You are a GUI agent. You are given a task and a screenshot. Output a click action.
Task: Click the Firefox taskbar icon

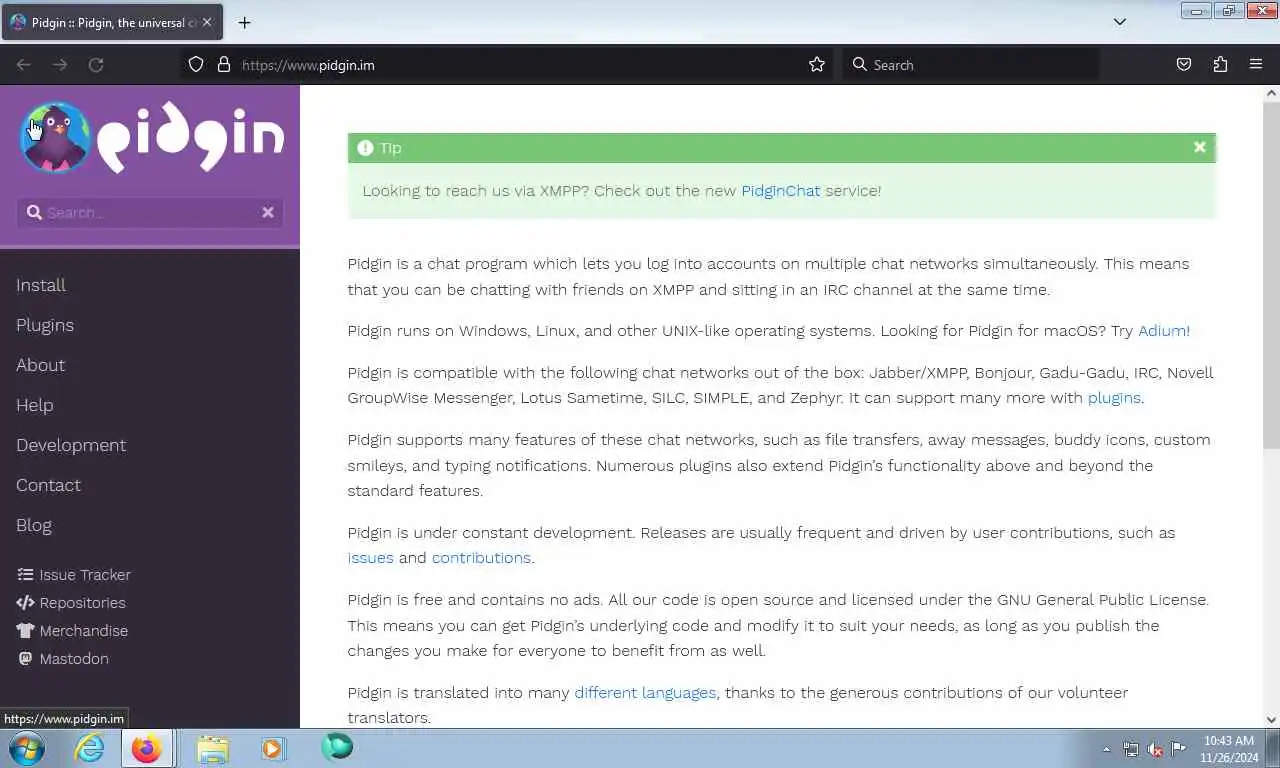pyautogui.click(x=147, y=748)
